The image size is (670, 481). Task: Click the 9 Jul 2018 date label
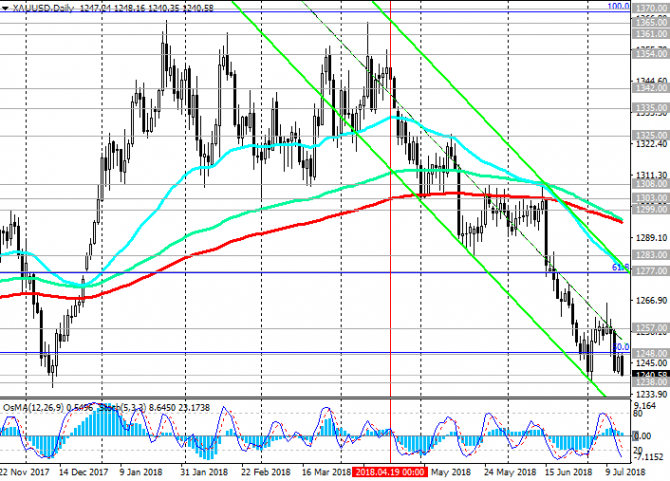click(x=624, y=472)
